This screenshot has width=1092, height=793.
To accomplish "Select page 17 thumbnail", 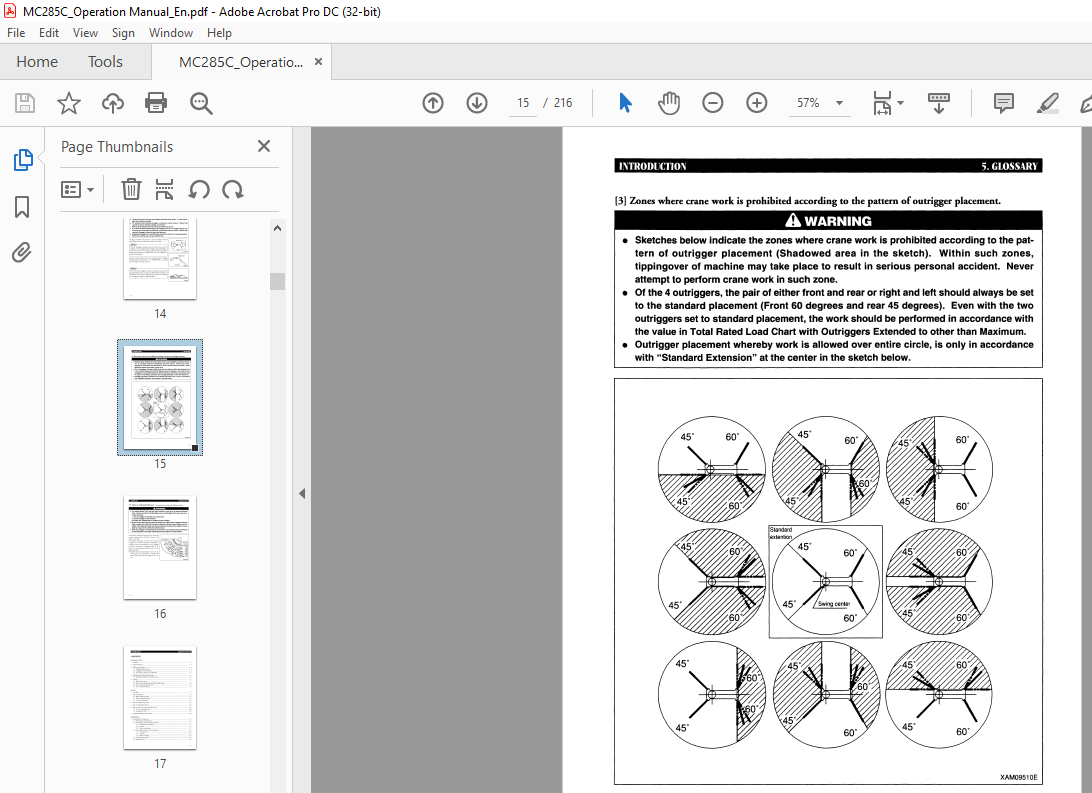I will pos(160,698).
